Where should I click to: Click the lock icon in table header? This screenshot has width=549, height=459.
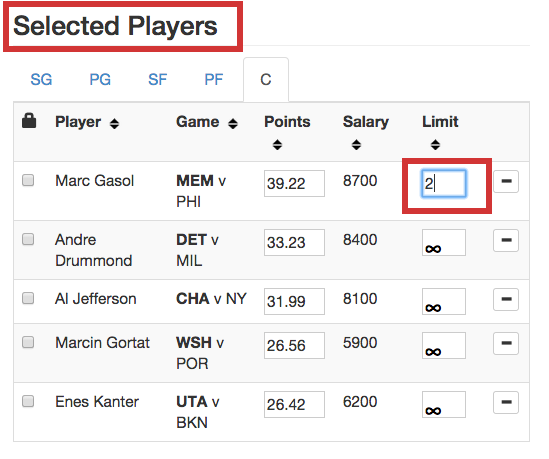tap(29, 121)
